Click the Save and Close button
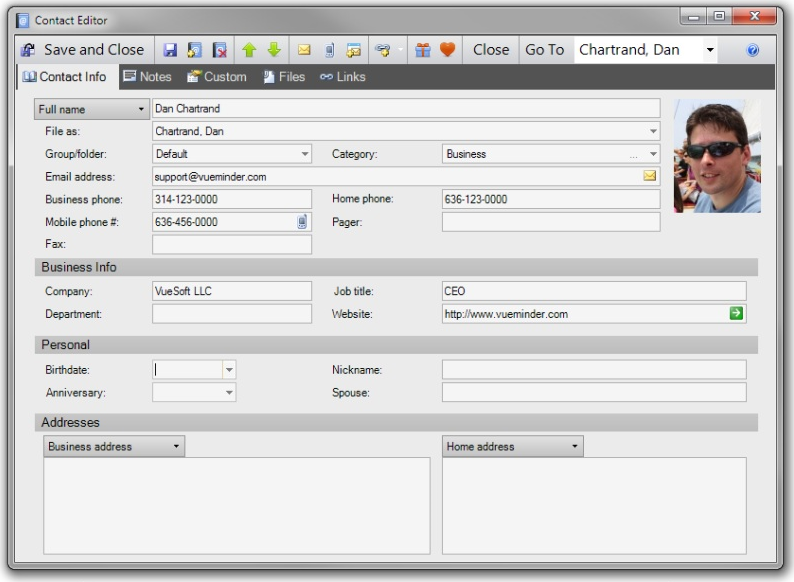794x582 pixels. coord(83,50)
